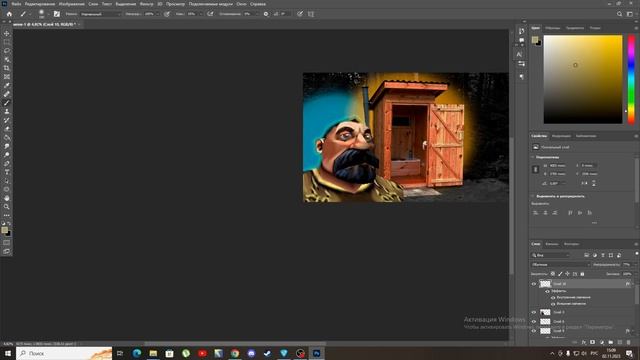The image size is (640, 360).
Task: Open the Фильтр menu
Action: 146,4
